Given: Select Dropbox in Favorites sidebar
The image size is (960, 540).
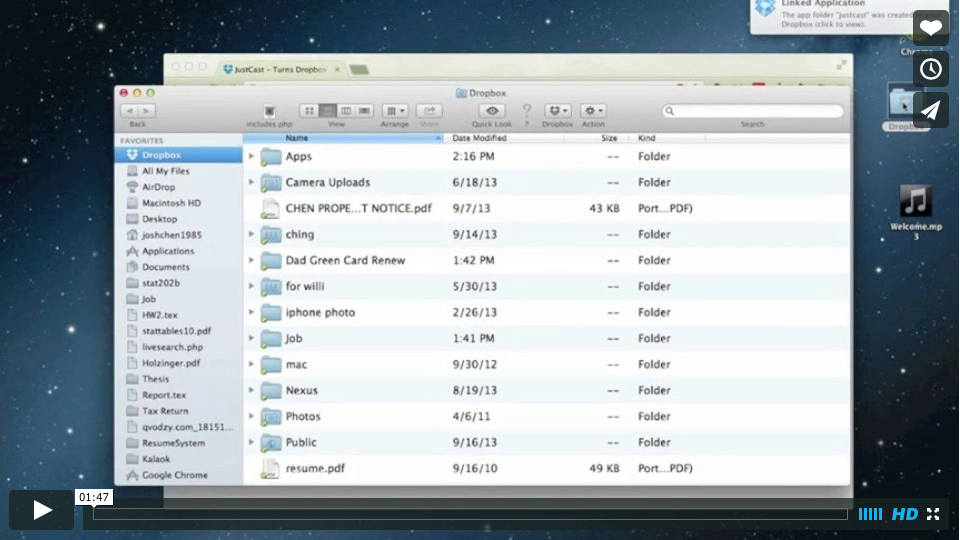Looking at the screenshot, I should click(x=178, y=155).
